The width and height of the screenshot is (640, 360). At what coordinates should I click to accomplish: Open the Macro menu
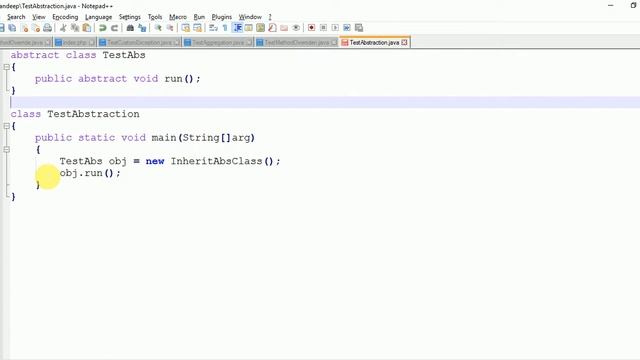pyautogui.click(x=178, y=17)
